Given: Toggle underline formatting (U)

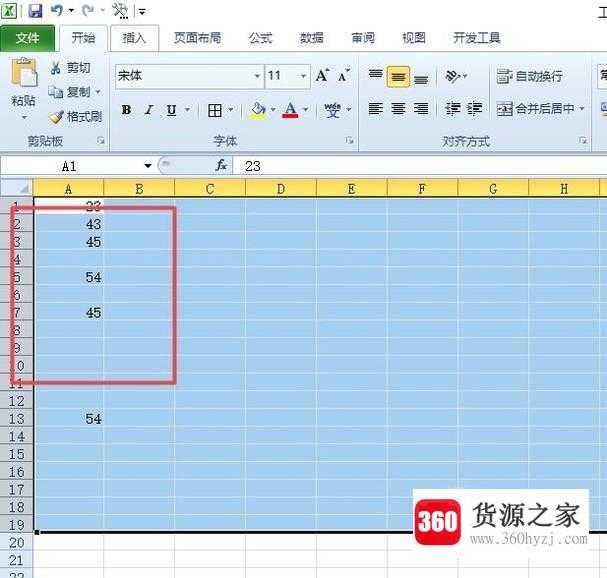Looking at the screenshot, I should (171, 110).
